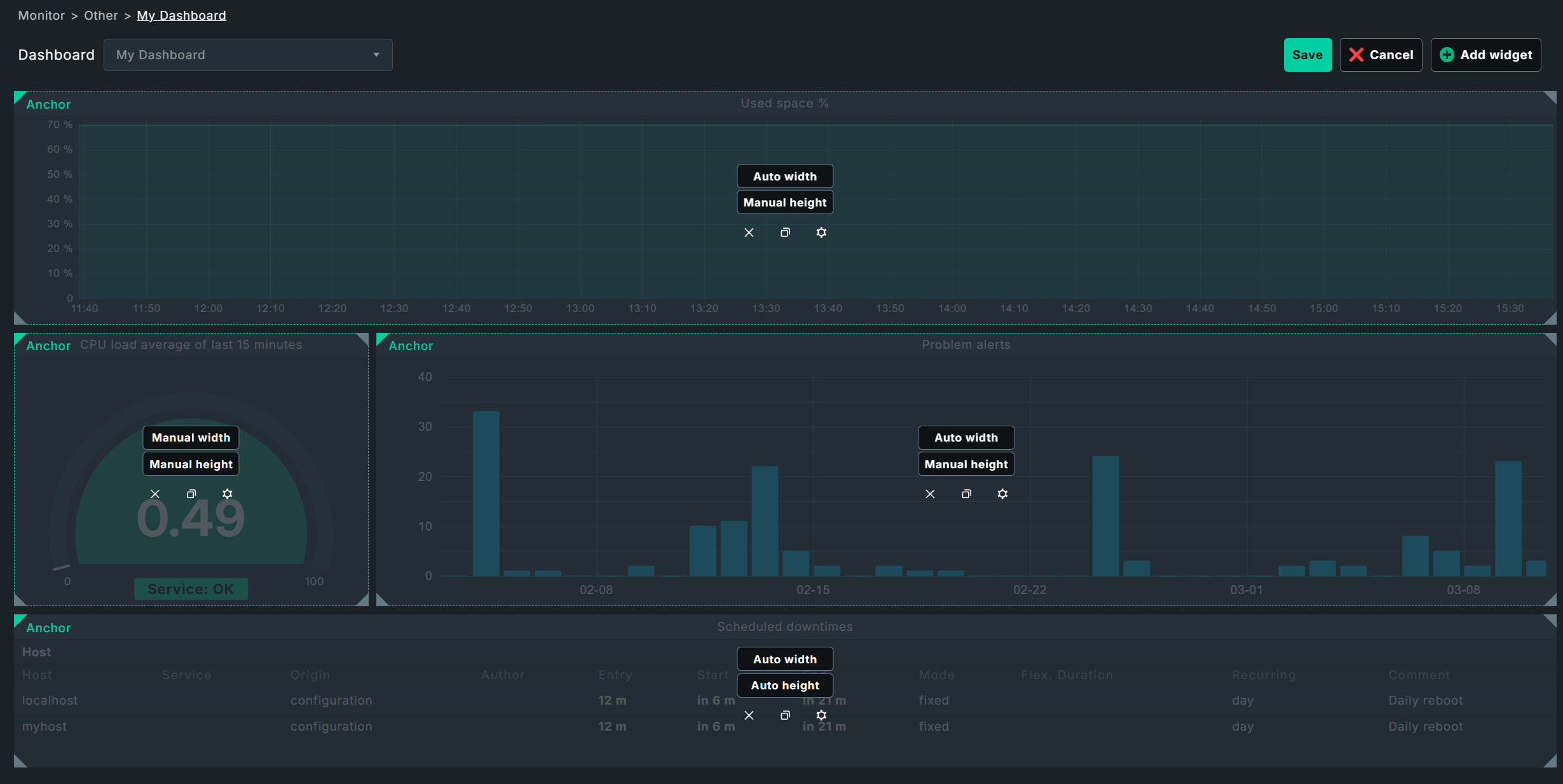1563x784 pixels.
Task: Open the Other breadcrumb section
Action: [x=100, y=15]
